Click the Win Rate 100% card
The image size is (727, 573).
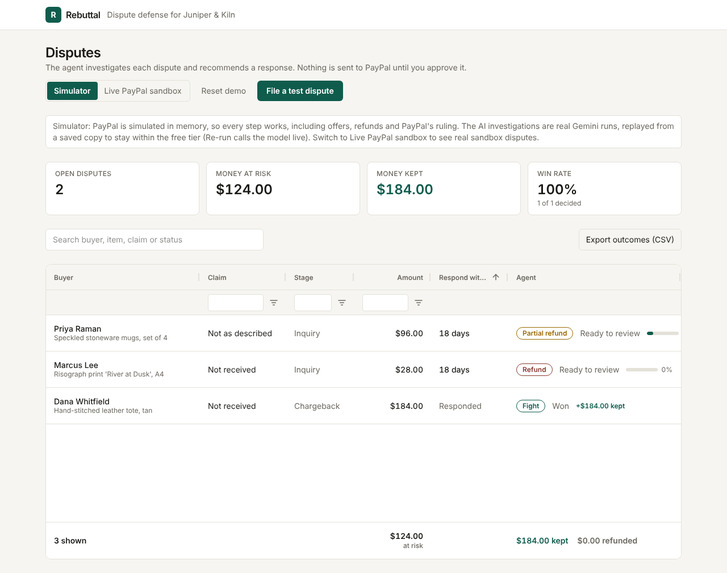click(x=605, y=188)
